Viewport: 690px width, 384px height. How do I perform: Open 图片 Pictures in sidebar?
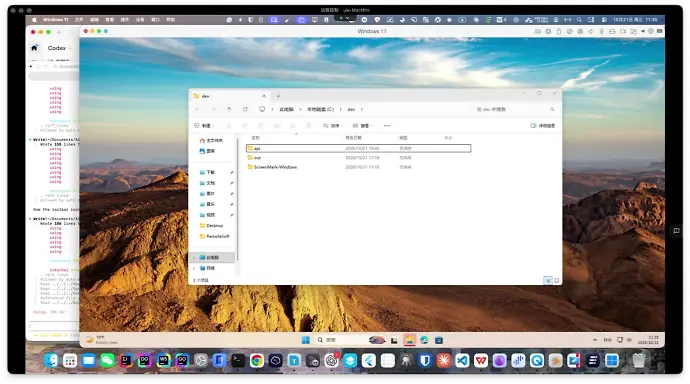207,194
